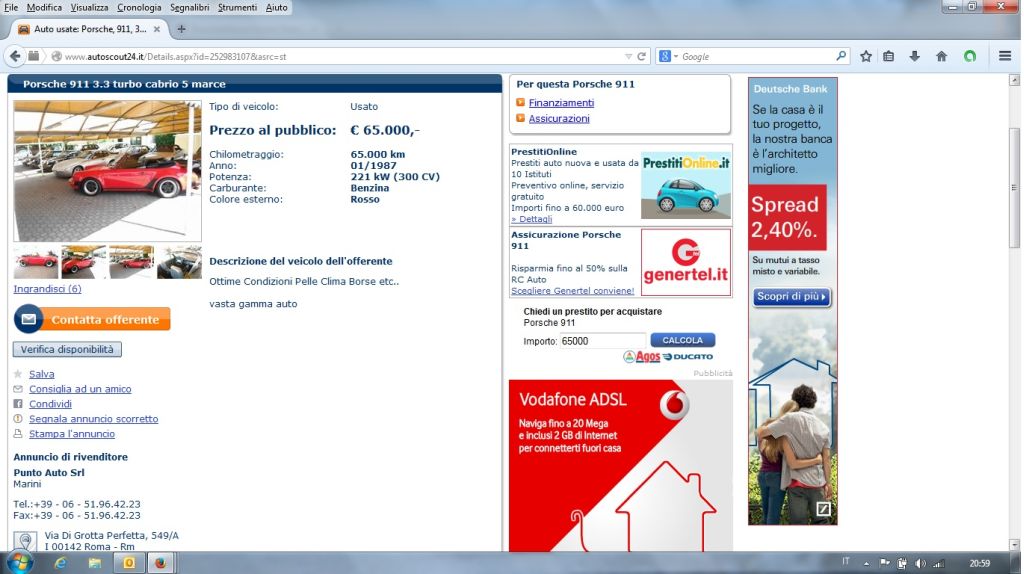Select the second car thumbnail
Viewport: 1024px width, 574px height.
(84, 262)
